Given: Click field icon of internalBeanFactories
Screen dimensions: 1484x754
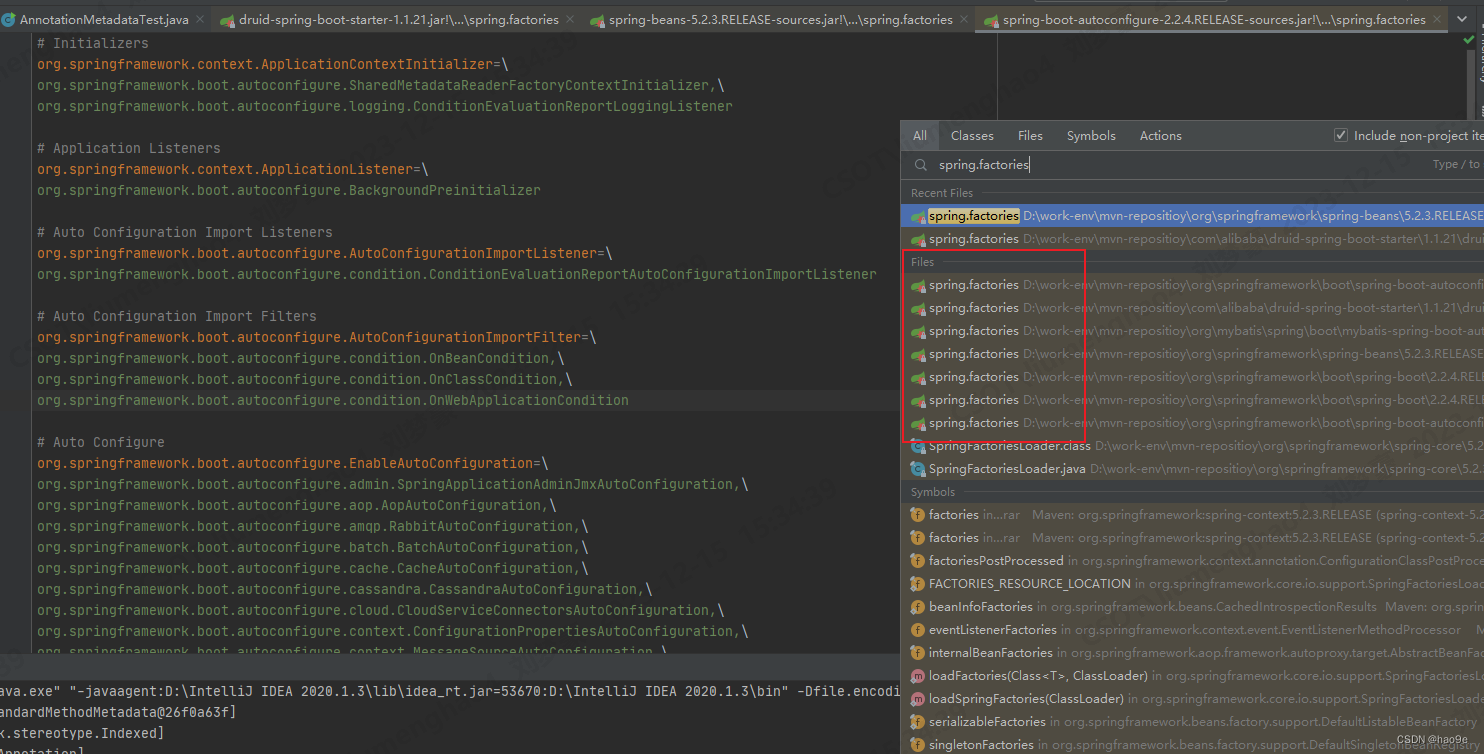Looking at the screenshot, I should 918,653.
